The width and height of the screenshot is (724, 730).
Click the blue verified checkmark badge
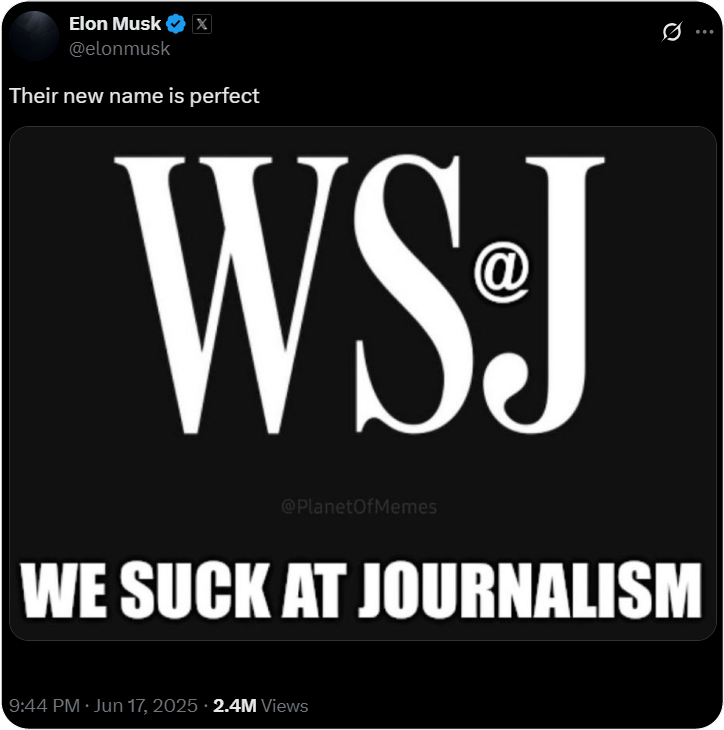click(x=176, y=24)
